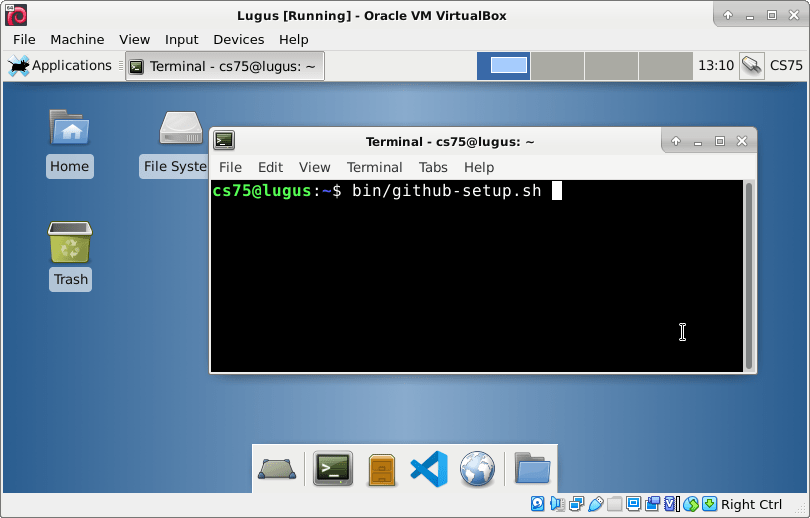Maximize the Terminal window
Image resolution: width=810 pixels, height=518 pixels.
720,141
